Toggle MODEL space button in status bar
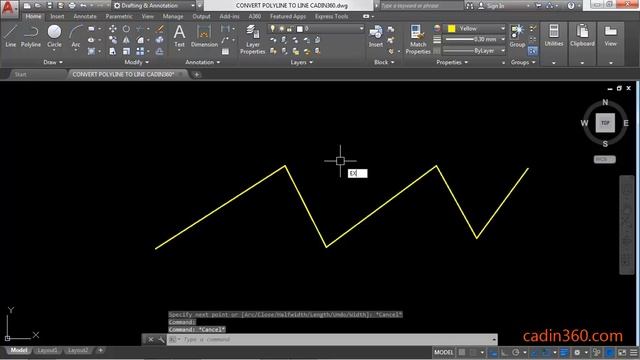The height and width of the screenshot is (360, 640). click(444, 352)
